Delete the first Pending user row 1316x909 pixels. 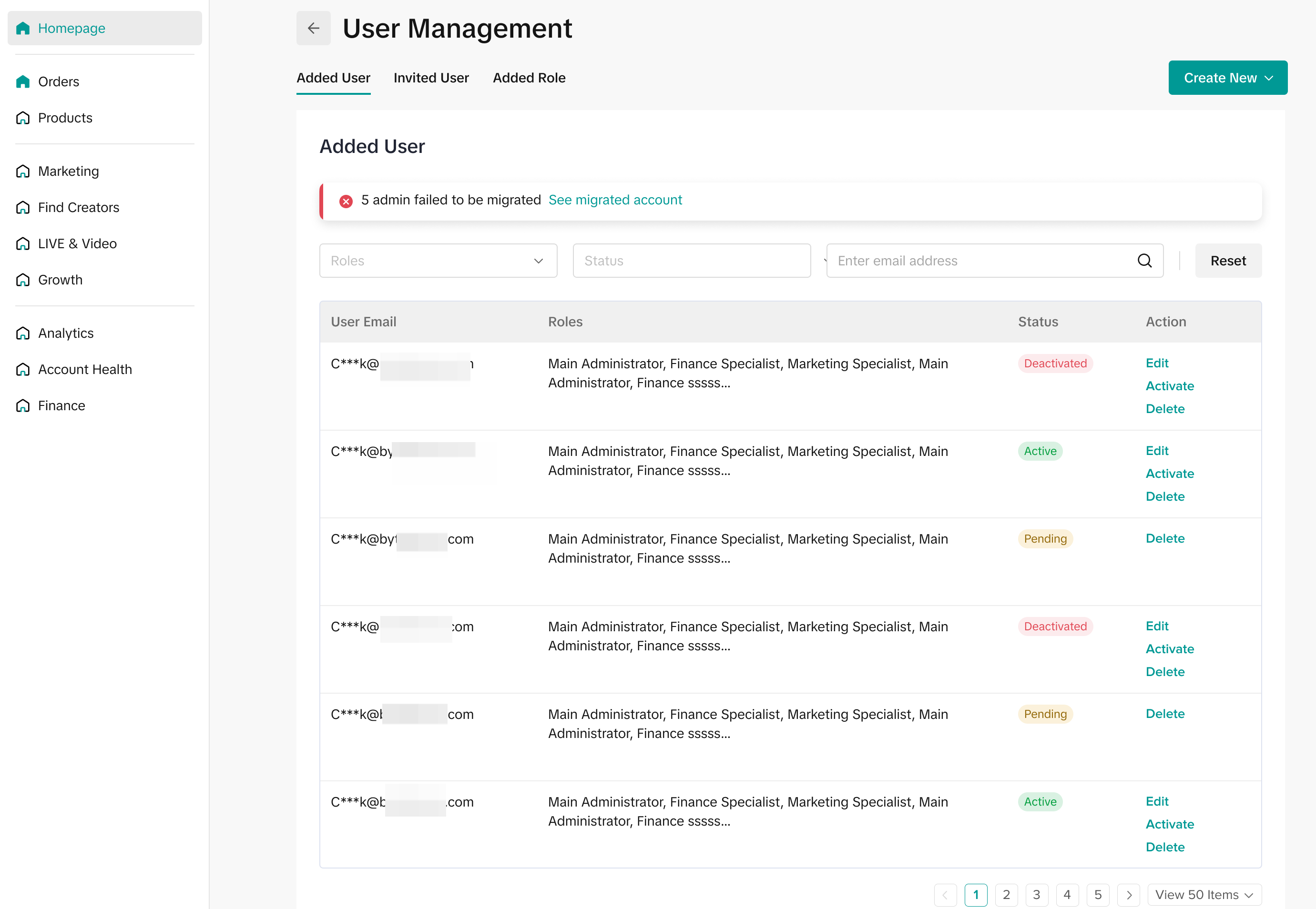1164,539
